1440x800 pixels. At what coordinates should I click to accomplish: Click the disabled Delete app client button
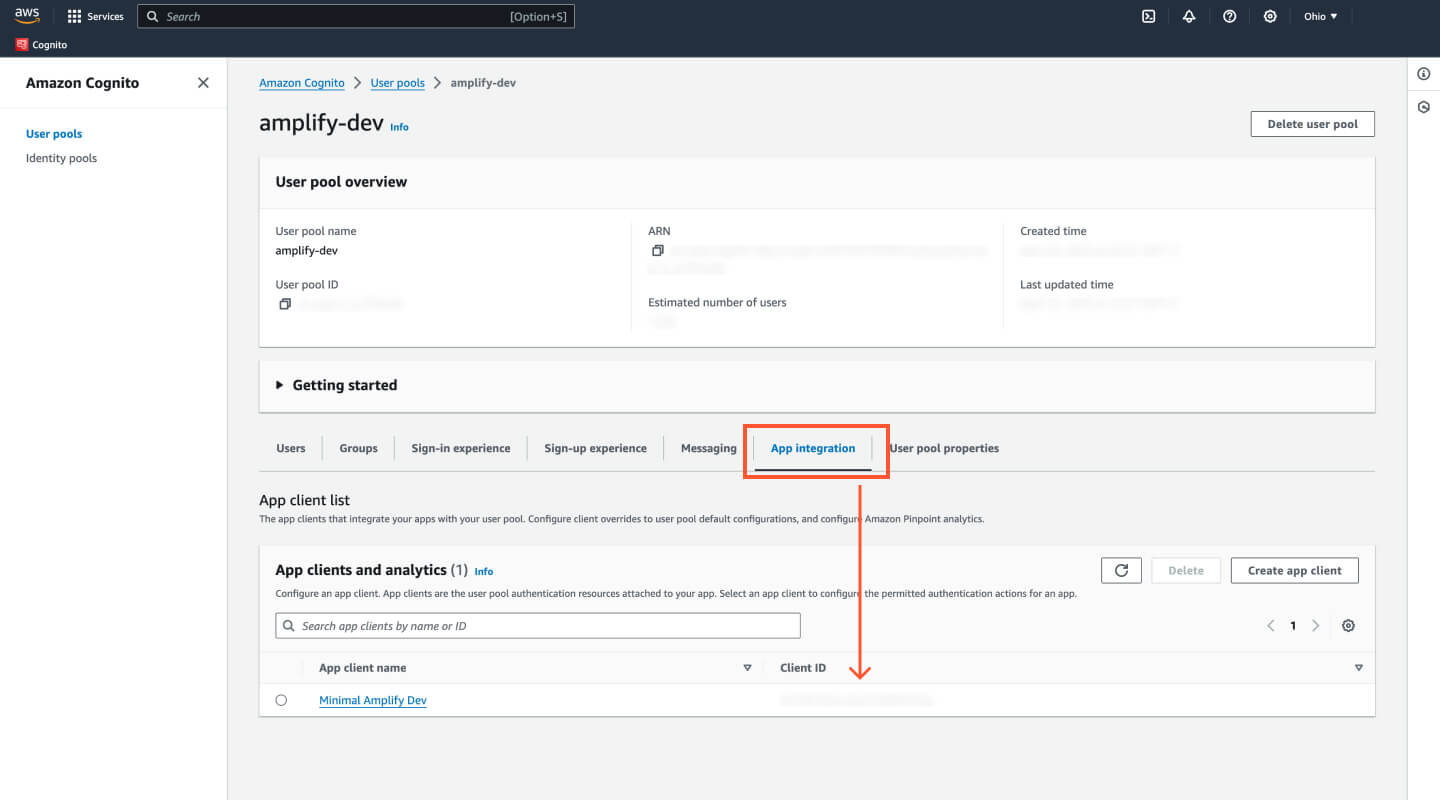(1186, 570)
